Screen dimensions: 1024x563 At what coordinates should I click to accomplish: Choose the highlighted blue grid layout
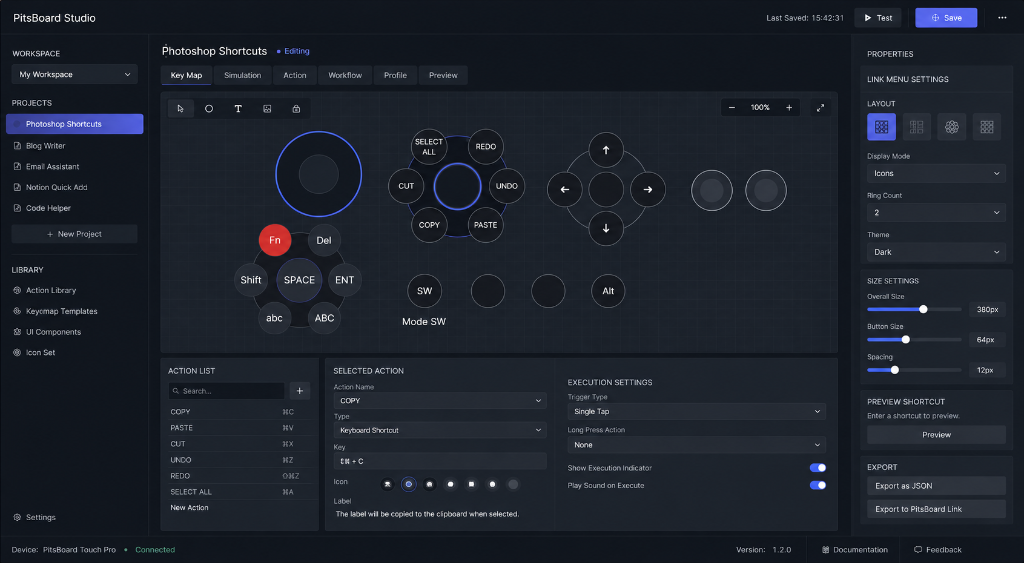tap(881, 127)
